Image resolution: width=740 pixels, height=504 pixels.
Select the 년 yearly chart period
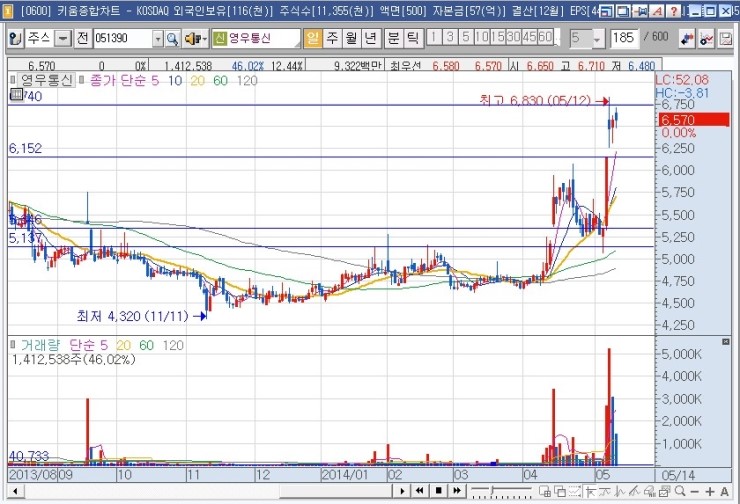point(371,38)
